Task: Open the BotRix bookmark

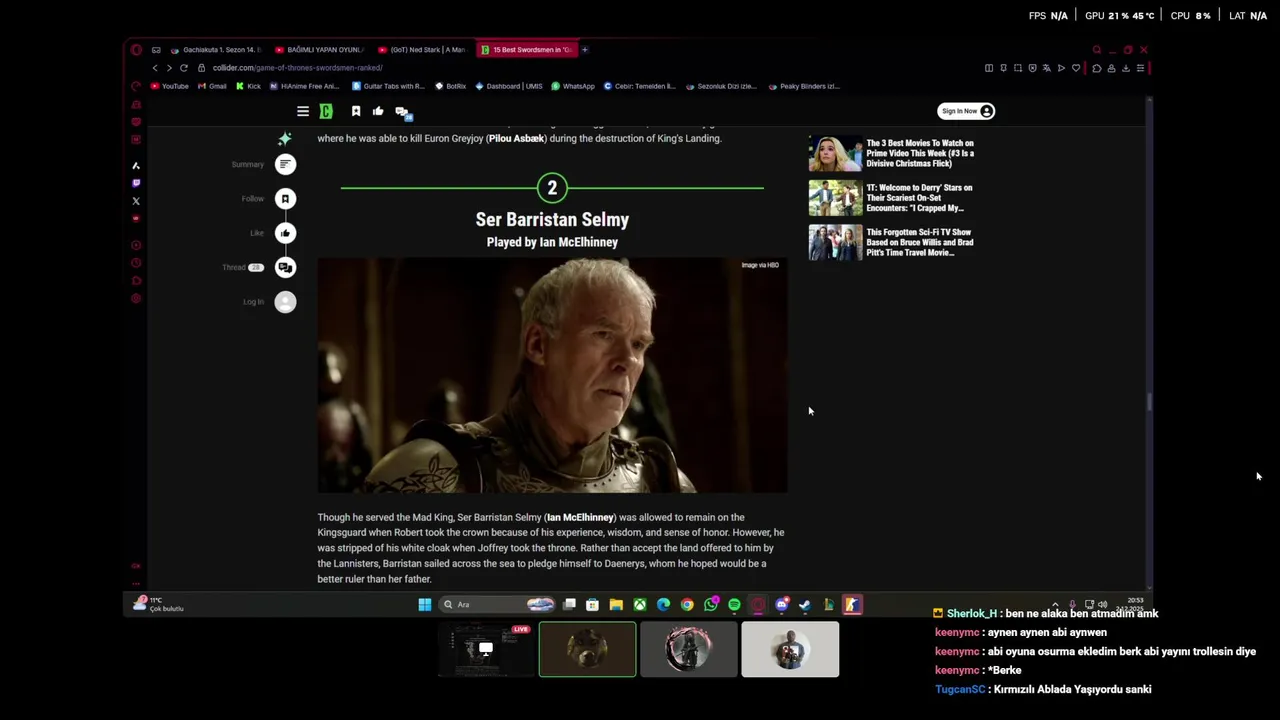Action: [451, 86]
